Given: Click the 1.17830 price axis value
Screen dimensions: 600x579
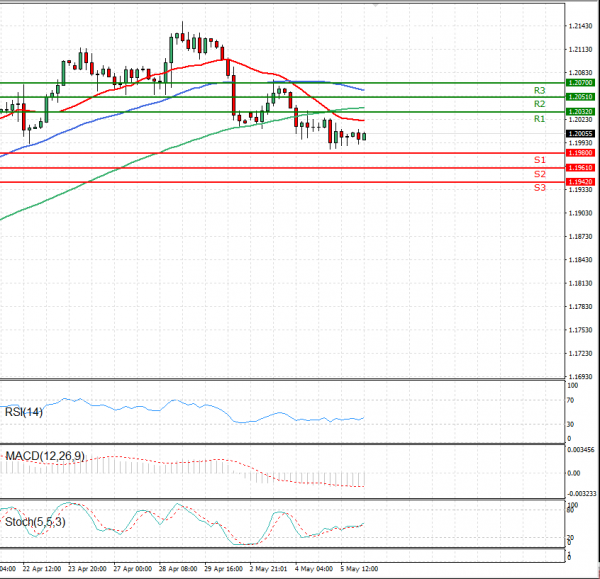Looking at the screenshot, I should (580, 307).
